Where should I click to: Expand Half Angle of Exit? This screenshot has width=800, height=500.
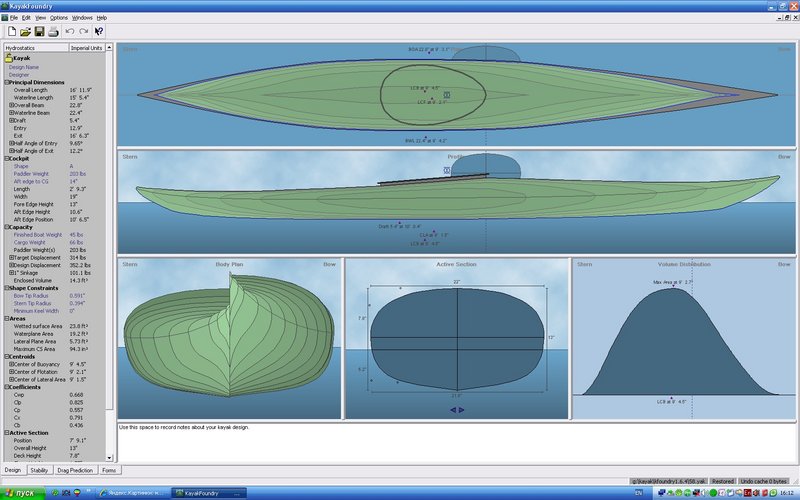pos(11,151)
